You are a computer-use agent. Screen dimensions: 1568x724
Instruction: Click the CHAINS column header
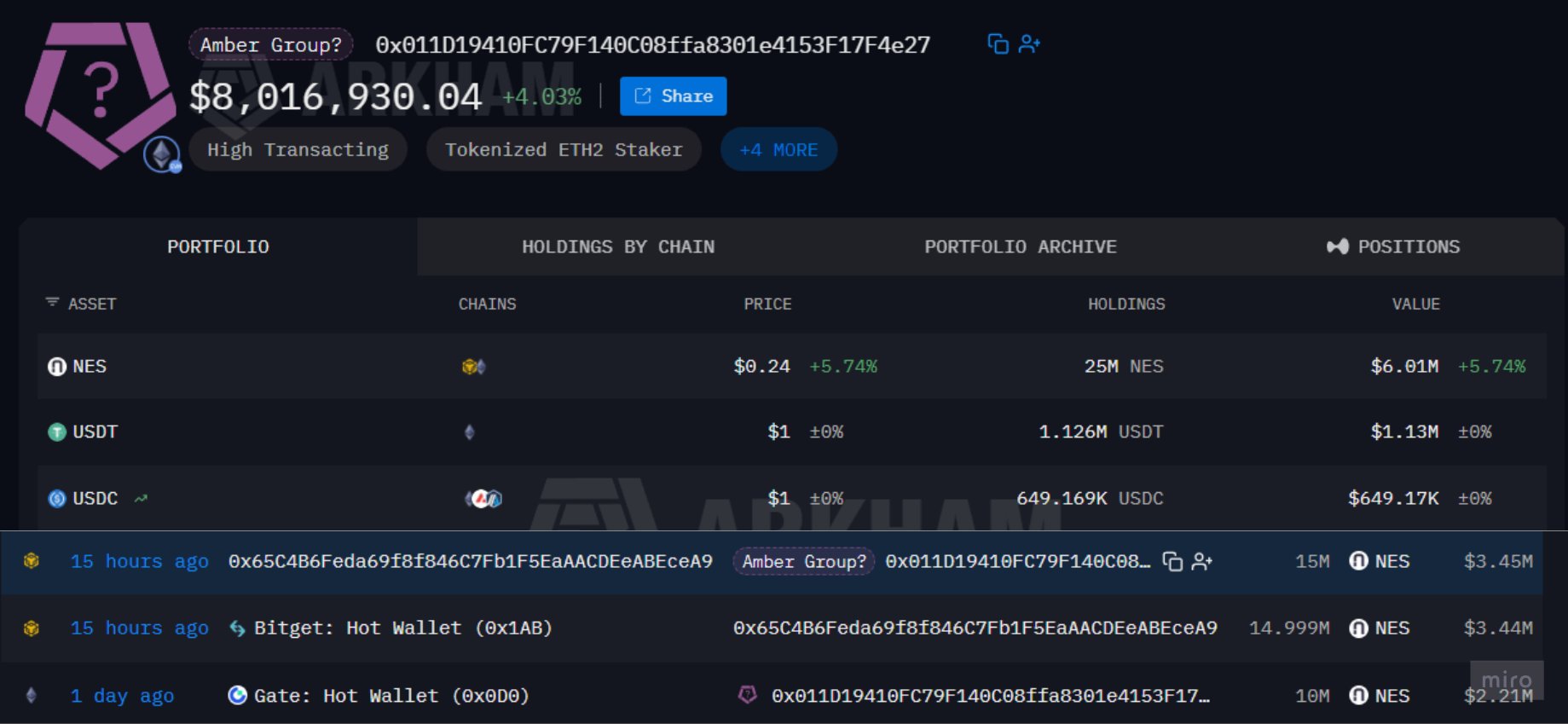(488, 304)
